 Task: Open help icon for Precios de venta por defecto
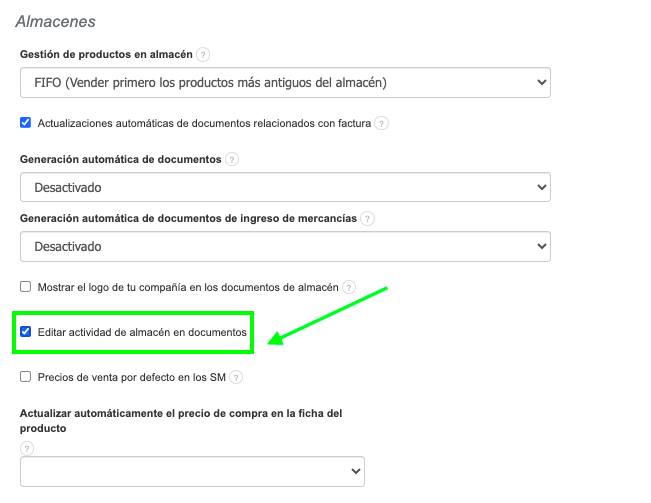coord(236,378)
